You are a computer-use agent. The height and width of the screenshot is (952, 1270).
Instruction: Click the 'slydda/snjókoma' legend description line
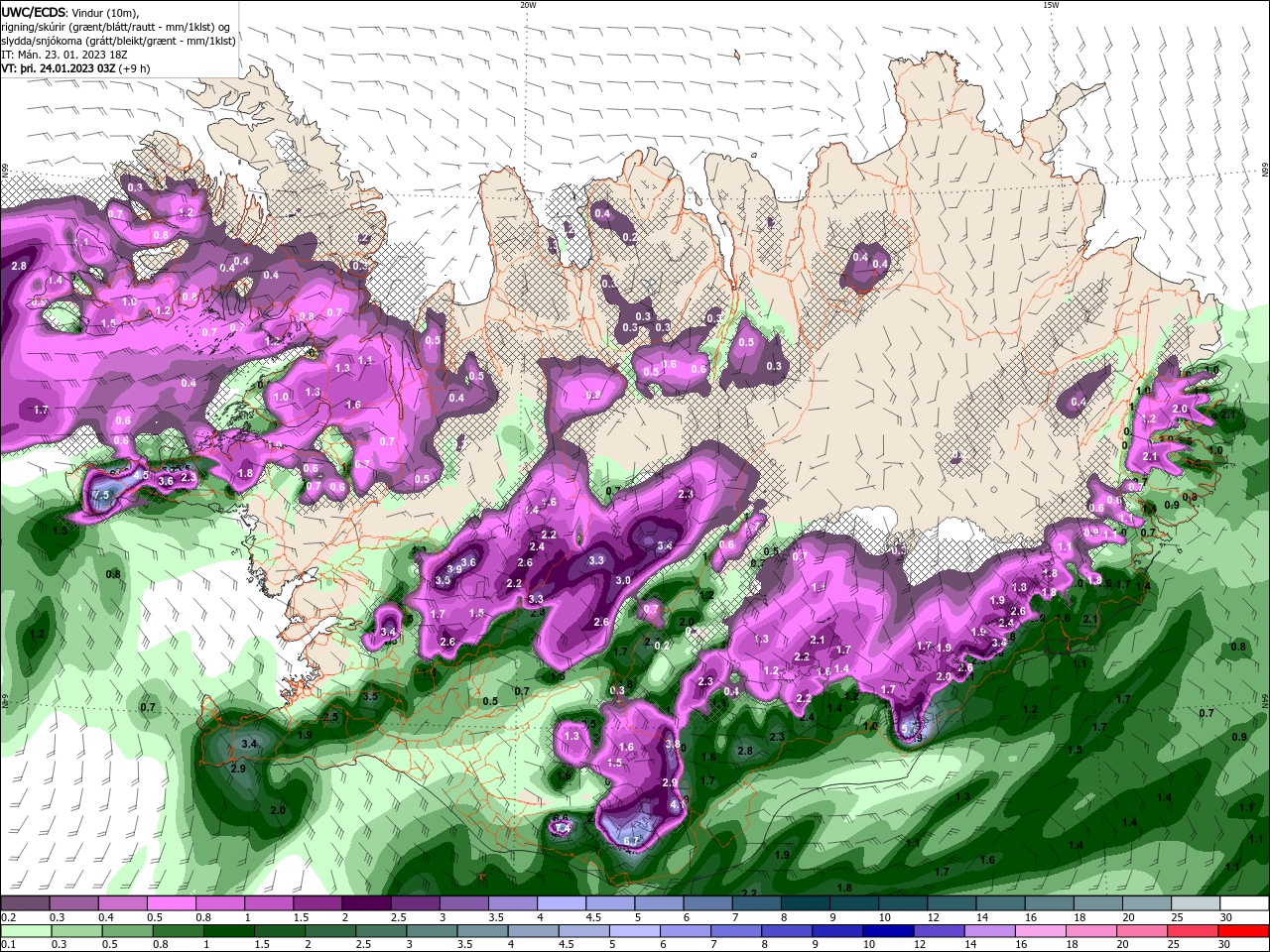(x=118, y=41)
